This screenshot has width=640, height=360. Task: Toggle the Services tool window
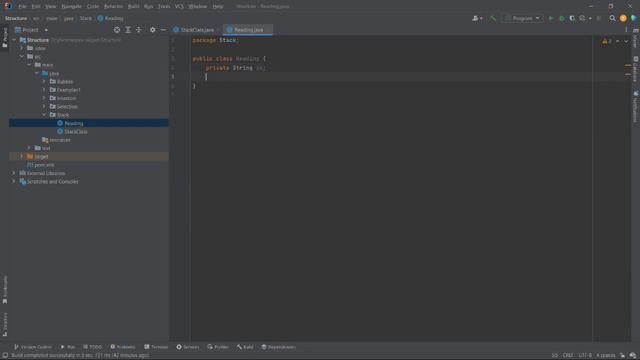188,347
